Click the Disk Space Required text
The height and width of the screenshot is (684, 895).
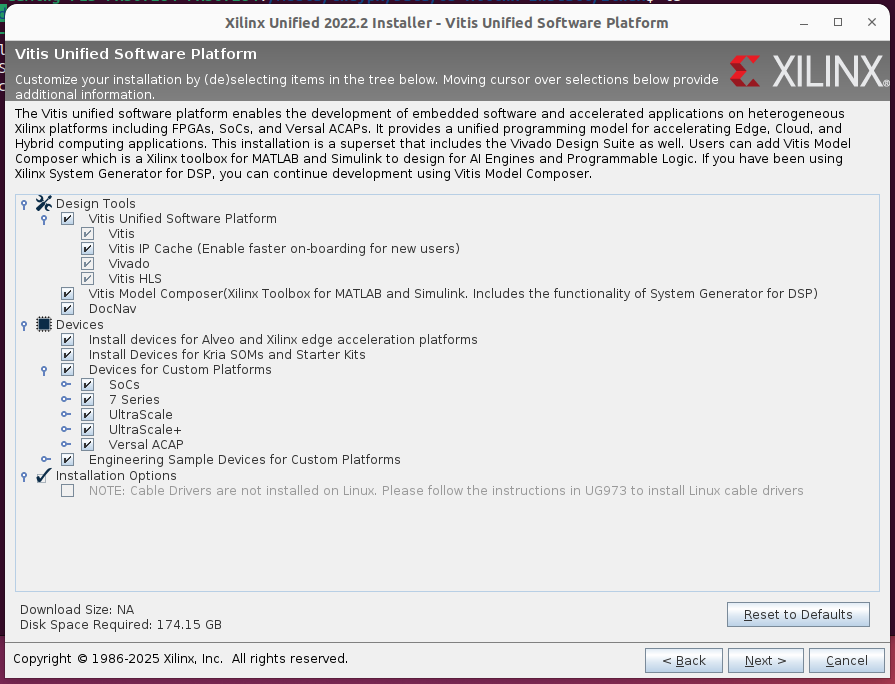[120, 625]
